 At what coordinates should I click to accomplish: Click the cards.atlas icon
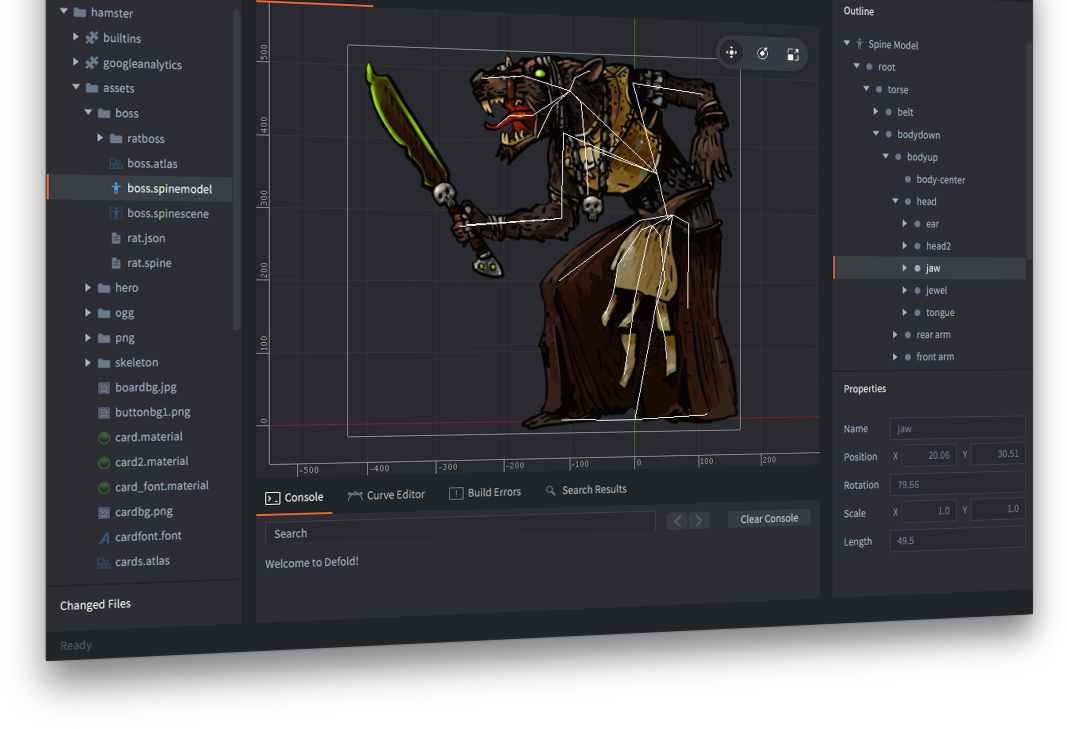pos(104,563)
